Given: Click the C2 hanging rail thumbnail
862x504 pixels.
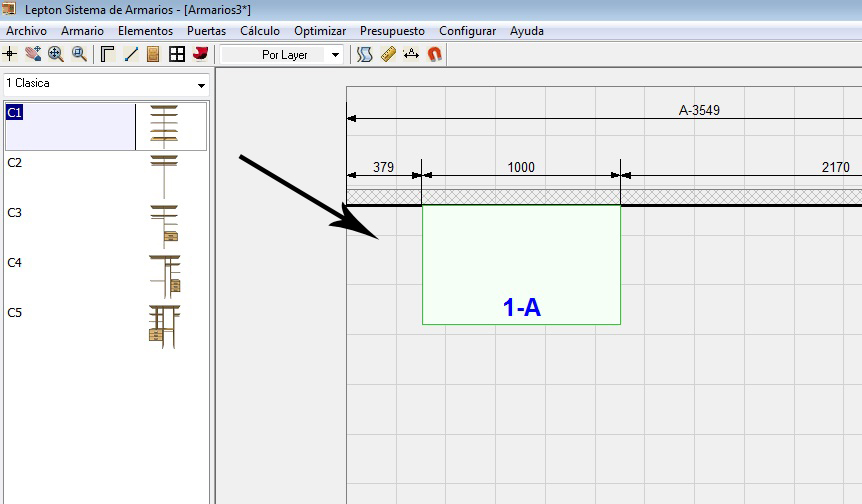Looking at the screenshot, I should click(164, 176).
